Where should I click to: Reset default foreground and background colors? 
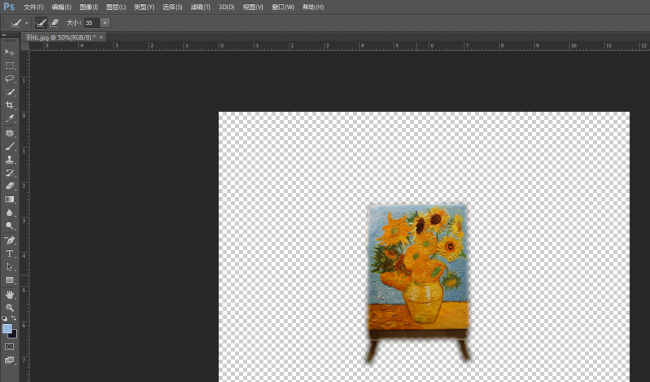[5, 318]
